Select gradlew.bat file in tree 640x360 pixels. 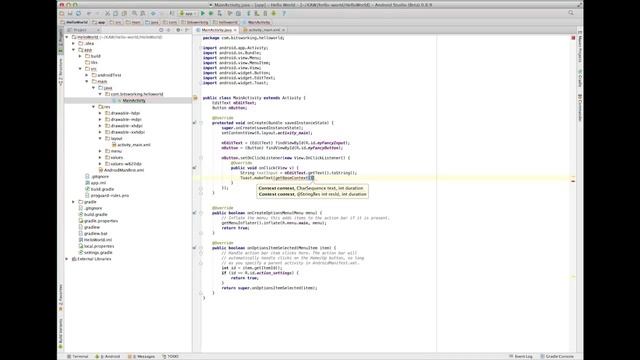[x=96, y=233]
